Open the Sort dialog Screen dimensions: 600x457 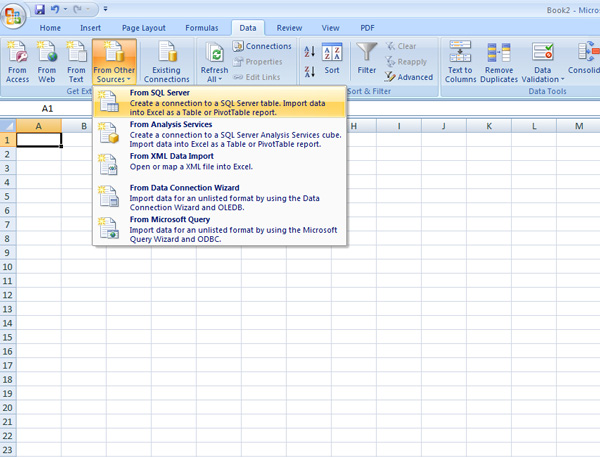332,59
